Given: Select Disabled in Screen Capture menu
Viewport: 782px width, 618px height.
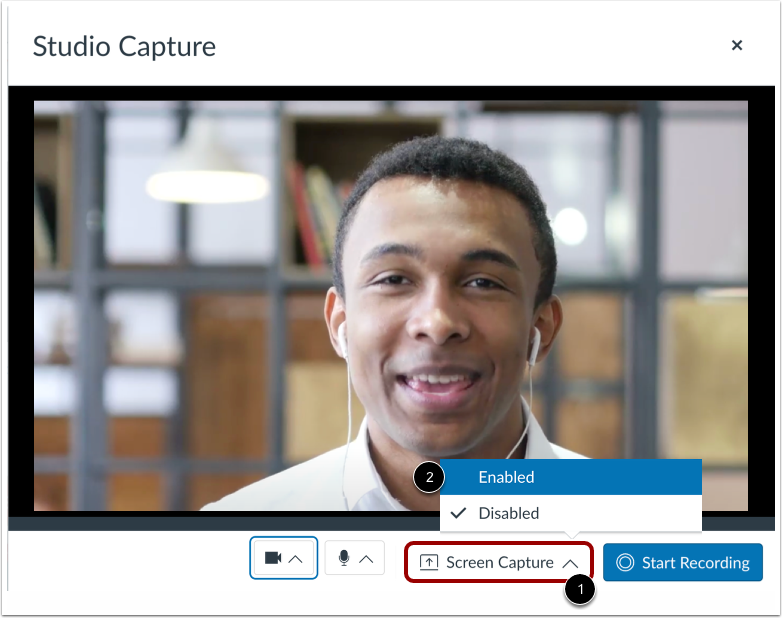Looking at the screenshot, I should coord(571,513).
